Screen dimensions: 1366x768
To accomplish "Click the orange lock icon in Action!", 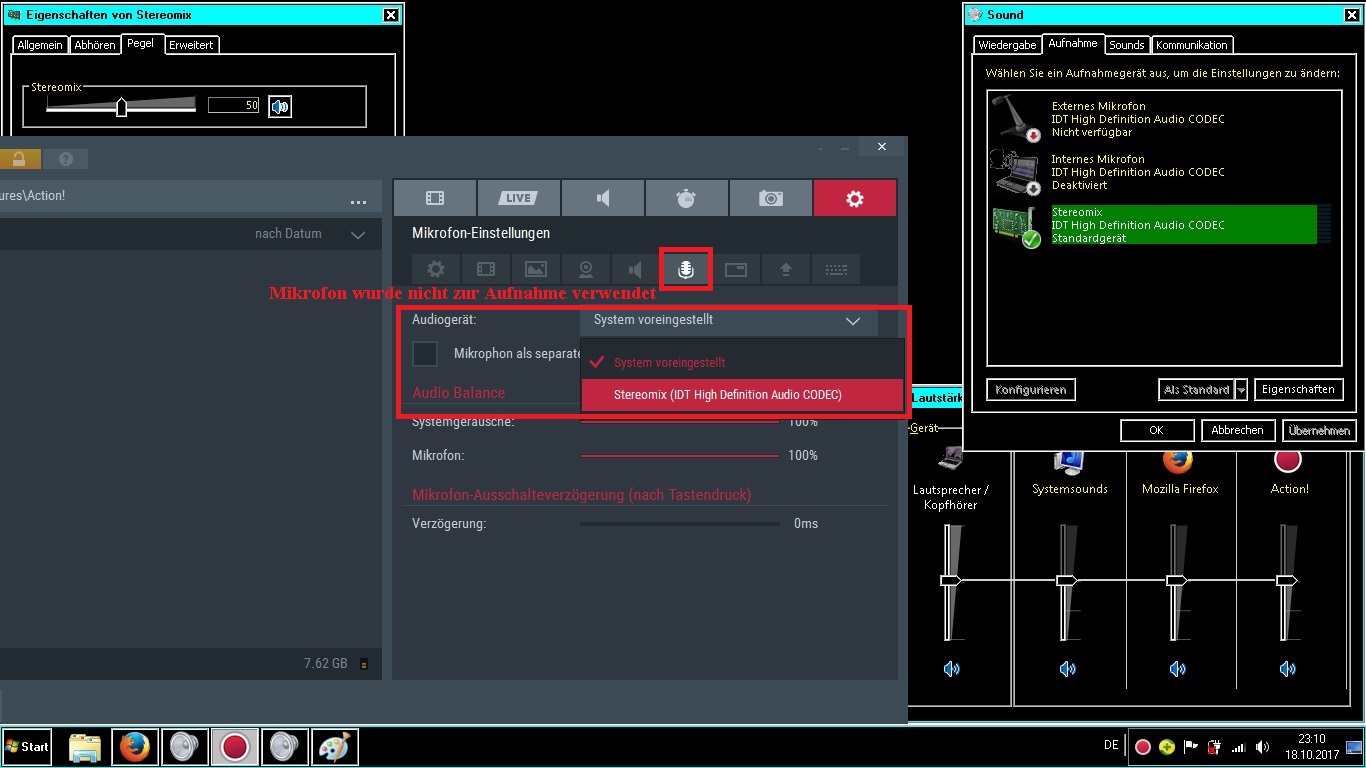I will click(20, 159).
